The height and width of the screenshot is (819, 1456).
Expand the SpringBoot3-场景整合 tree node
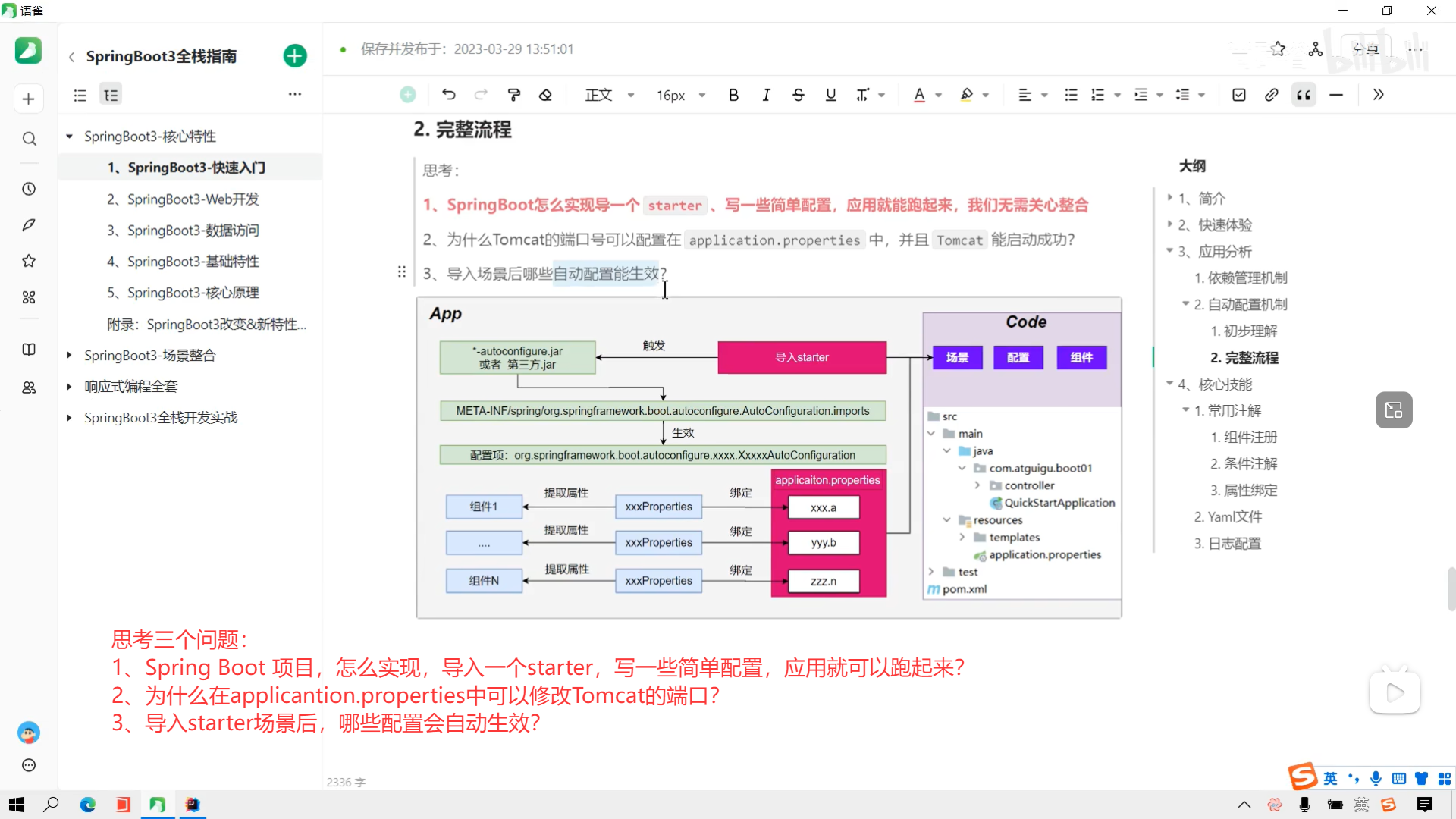69,355
